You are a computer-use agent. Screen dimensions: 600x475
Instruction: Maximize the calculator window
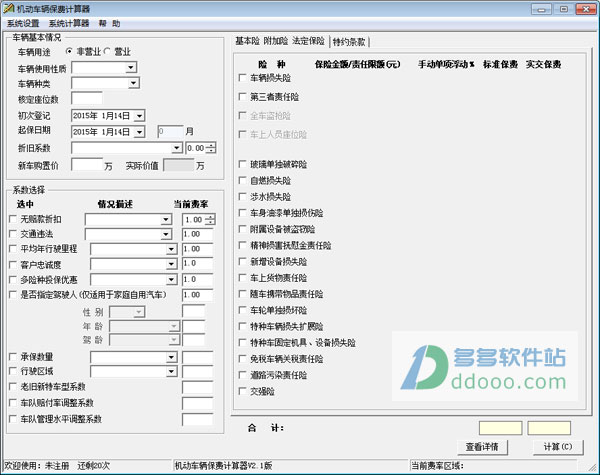(x=563, y=9)
